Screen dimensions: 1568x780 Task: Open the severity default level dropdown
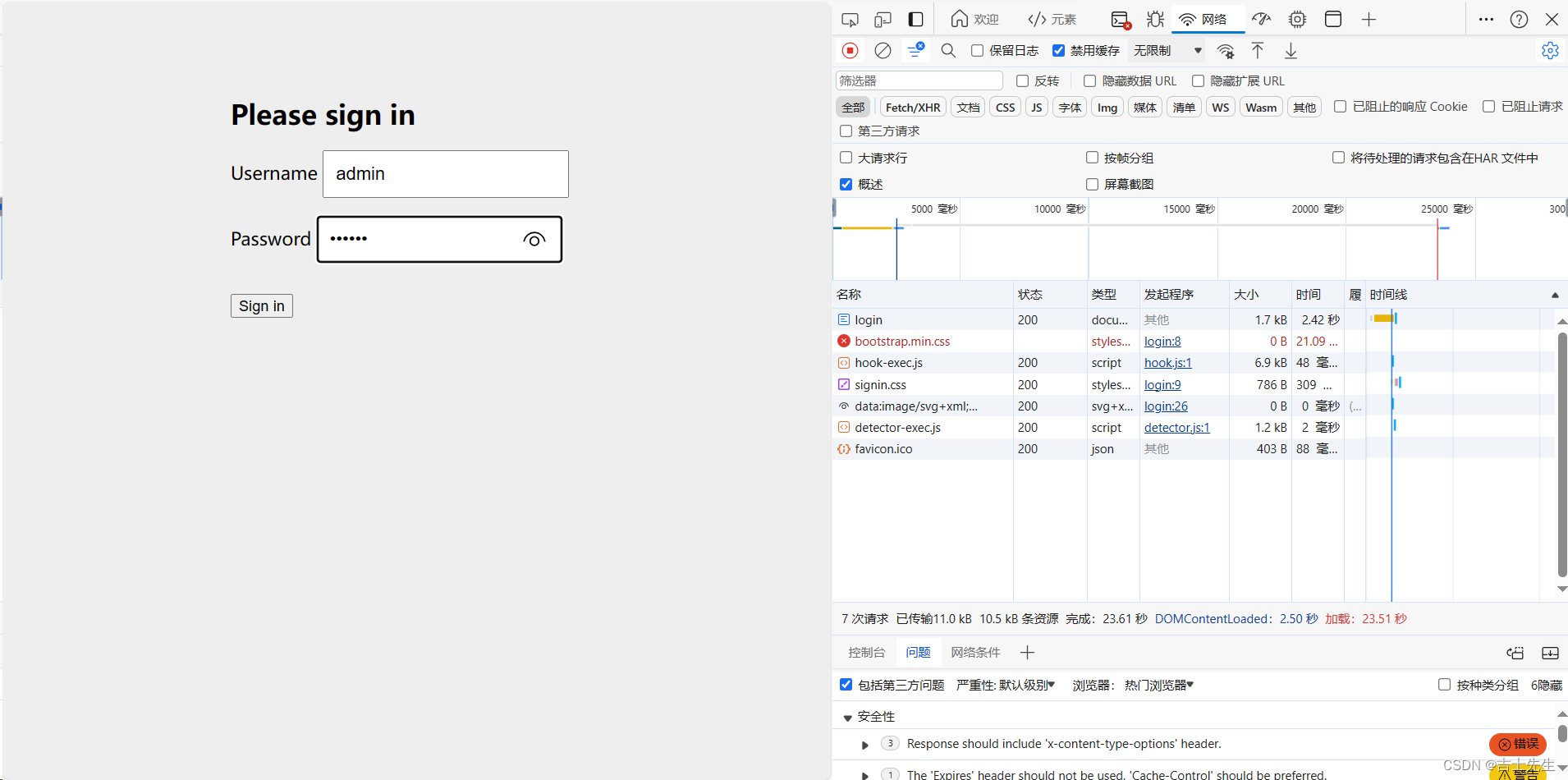1026,685
